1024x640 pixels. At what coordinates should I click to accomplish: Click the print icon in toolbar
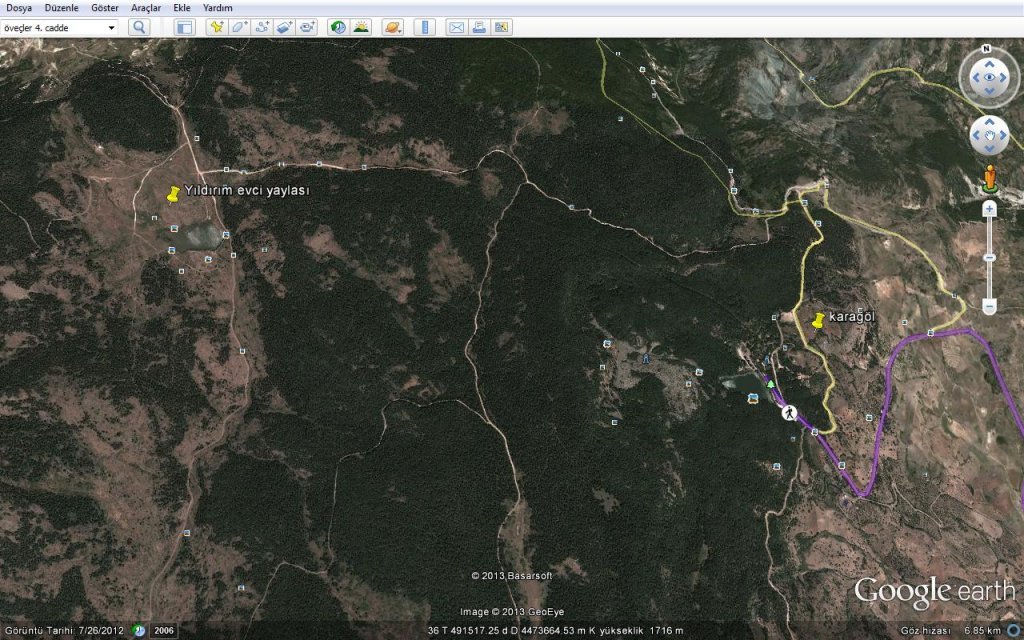coord(479,27)
